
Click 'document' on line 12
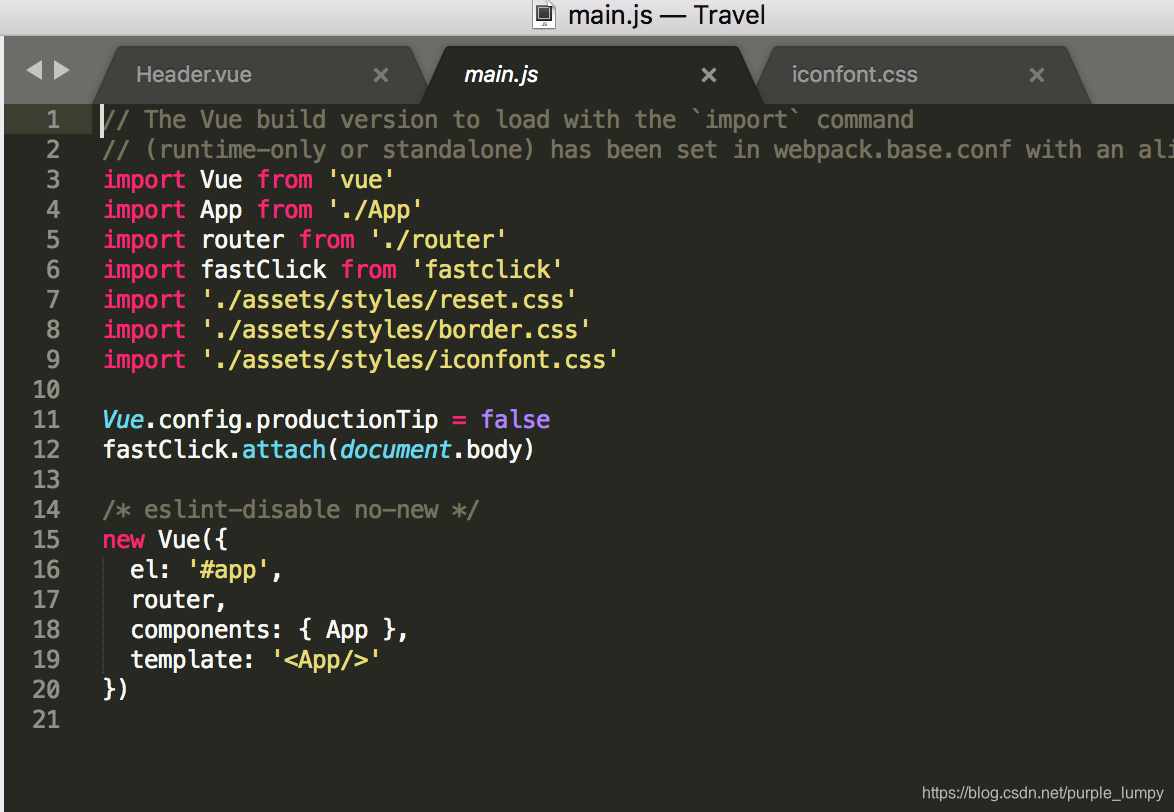click(x=395, y=449)
